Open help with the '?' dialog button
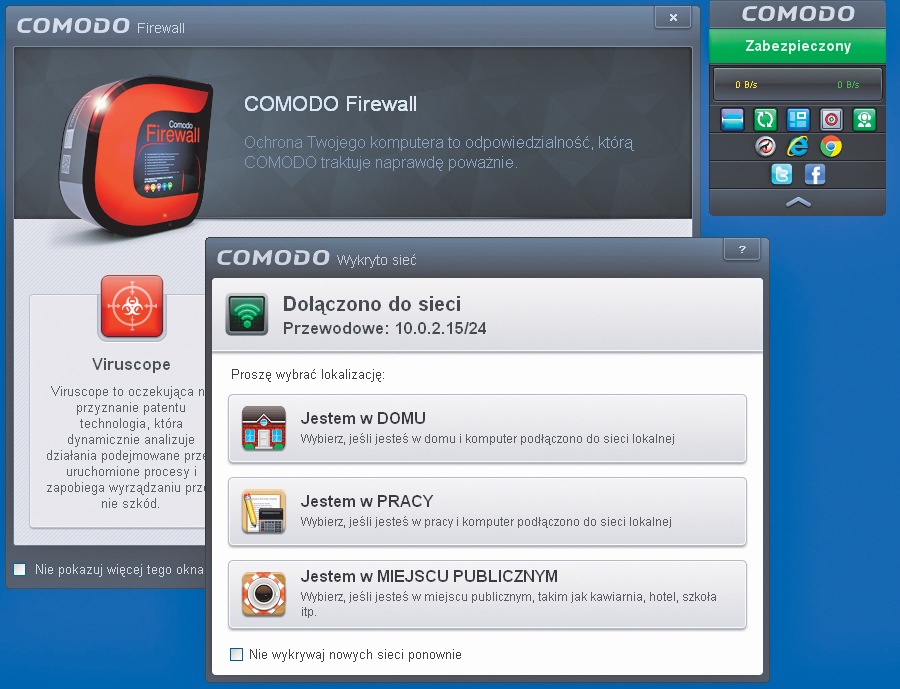The height and width of the screenshot is (689, 900). tap(741, 250)
